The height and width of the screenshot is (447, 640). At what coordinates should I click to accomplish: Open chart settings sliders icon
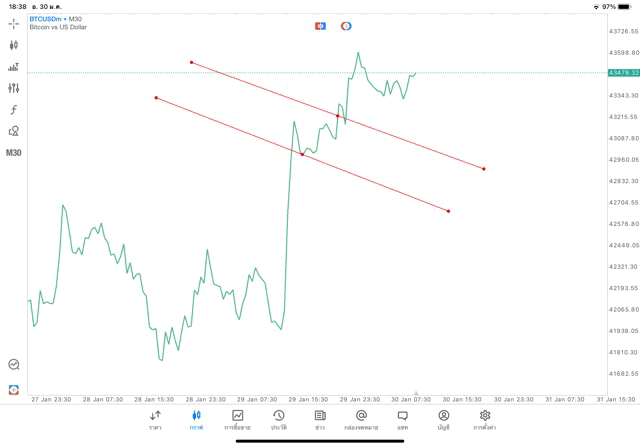14,88
